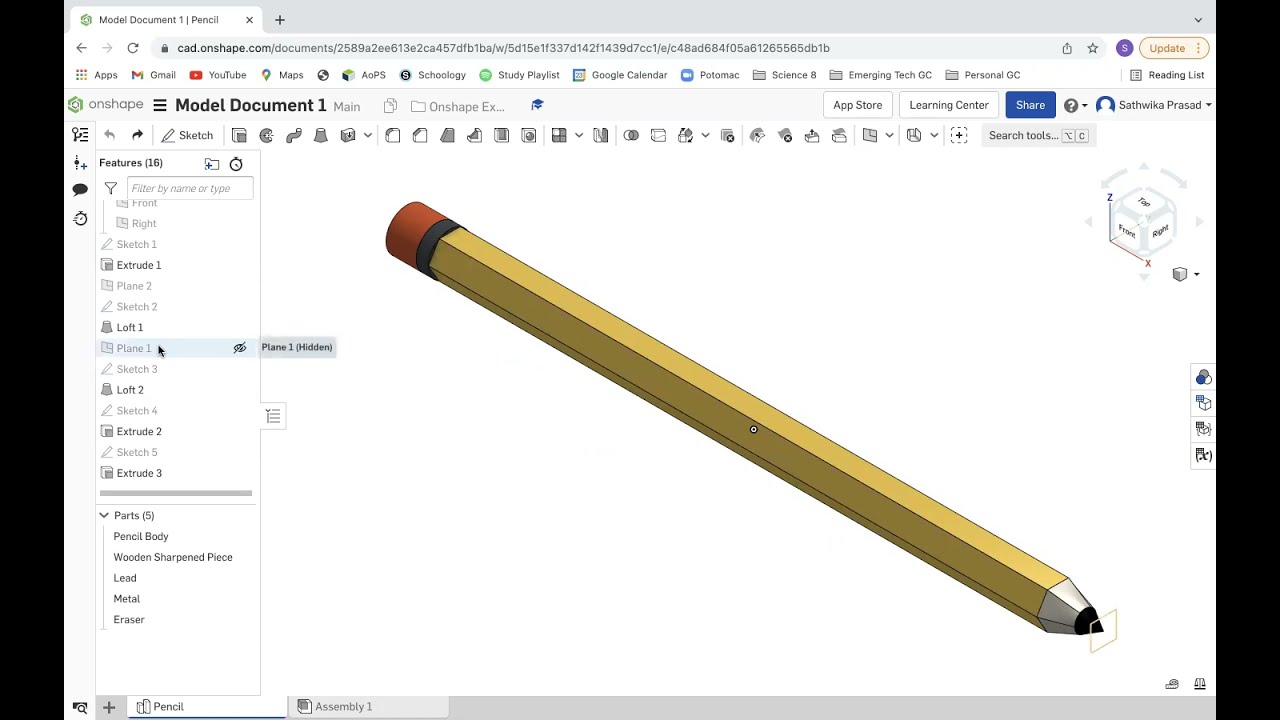
Task: Click the Redo arrow
Action: pyautogui.click(x=137, y=135)
